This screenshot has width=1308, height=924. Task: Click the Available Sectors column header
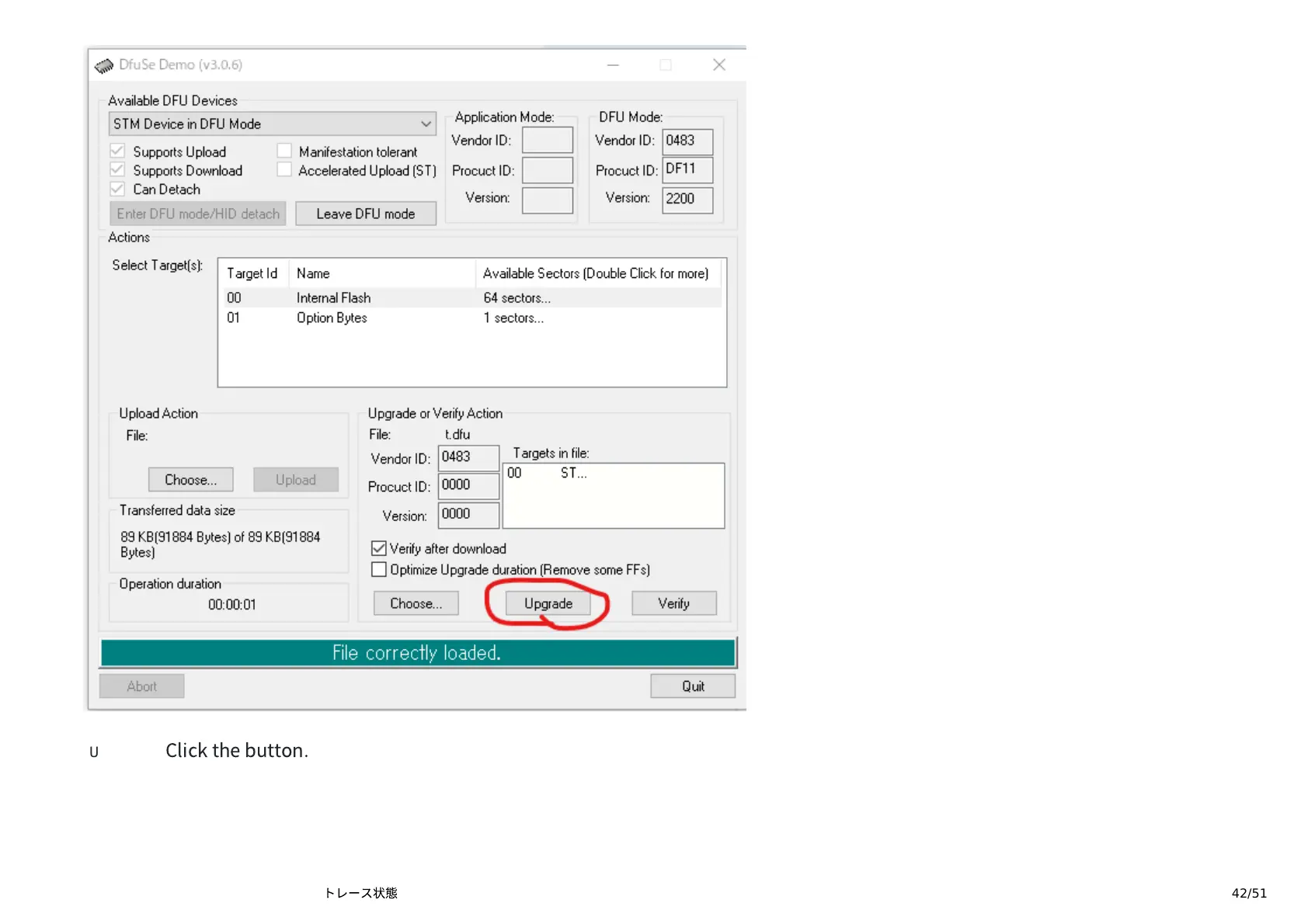(x=595, y=274)
